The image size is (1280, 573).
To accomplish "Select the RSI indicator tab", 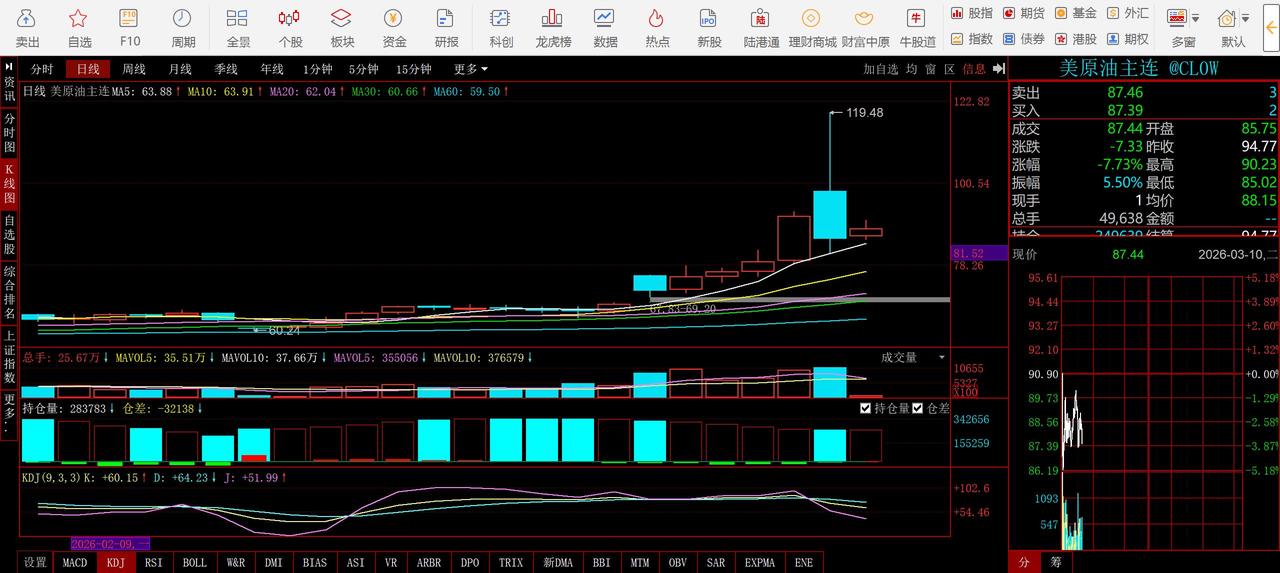I will click(154, 562).
